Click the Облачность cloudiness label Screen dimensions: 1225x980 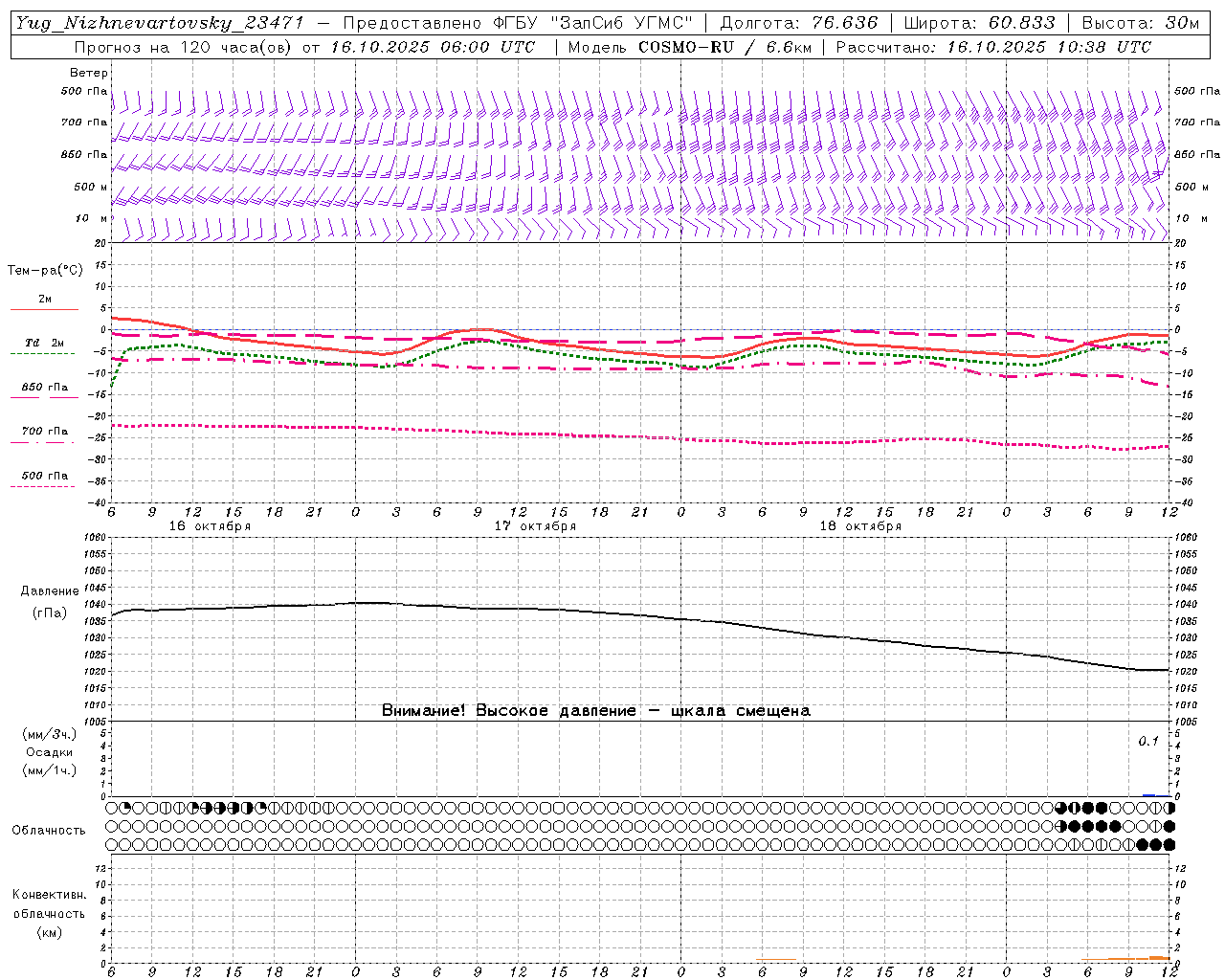point(49,831)
